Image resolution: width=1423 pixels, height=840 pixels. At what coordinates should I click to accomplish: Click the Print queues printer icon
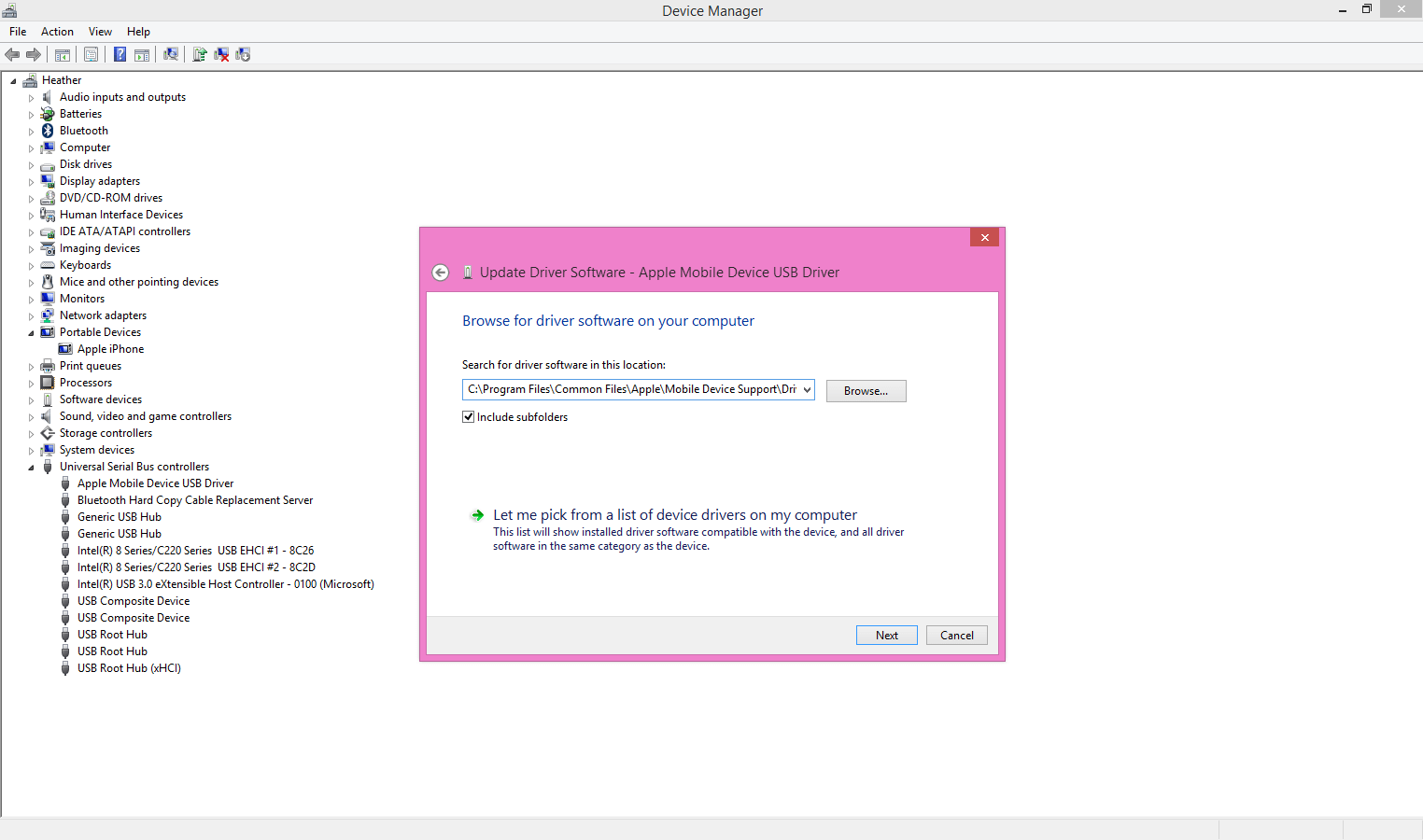pos(48,366)
